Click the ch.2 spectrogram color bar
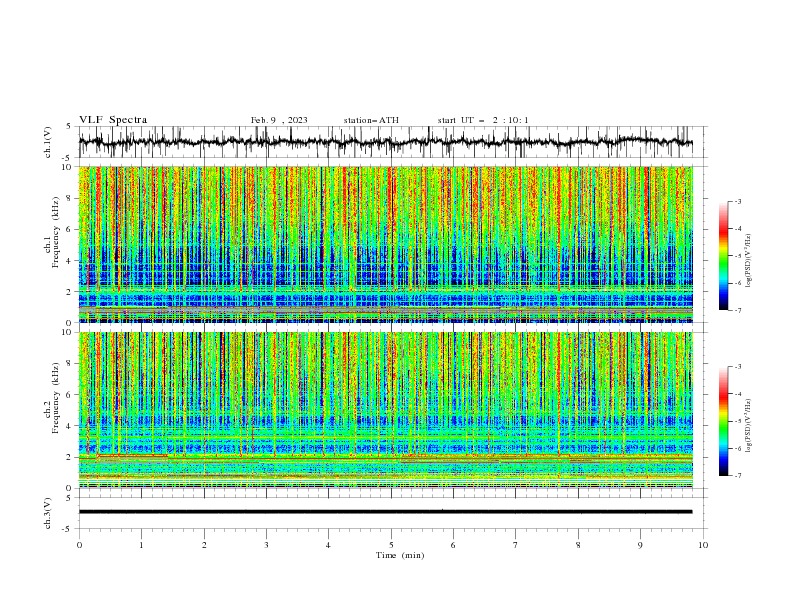 723,421
